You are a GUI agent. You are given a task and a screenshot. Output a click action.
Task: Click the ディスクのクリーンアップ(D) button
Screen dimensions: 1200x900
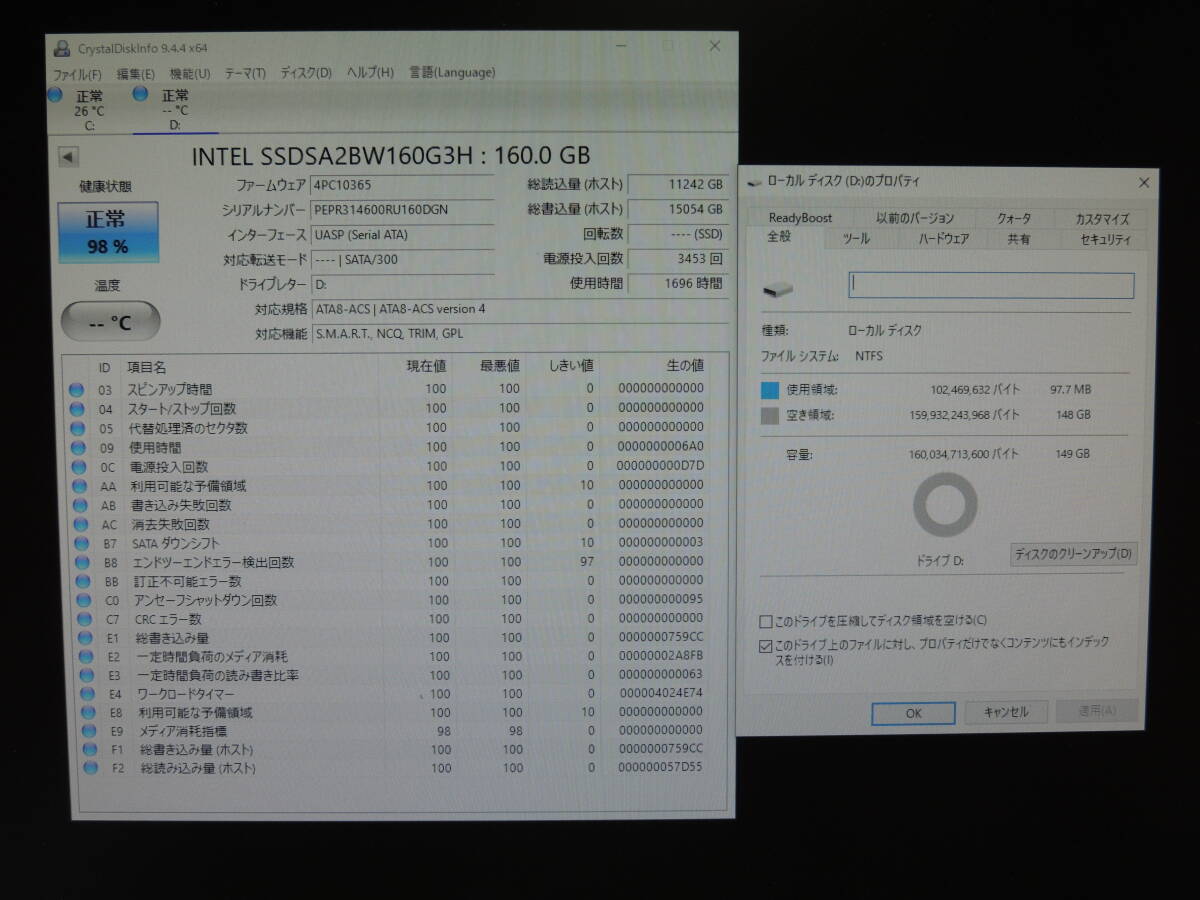[1074, 554]
